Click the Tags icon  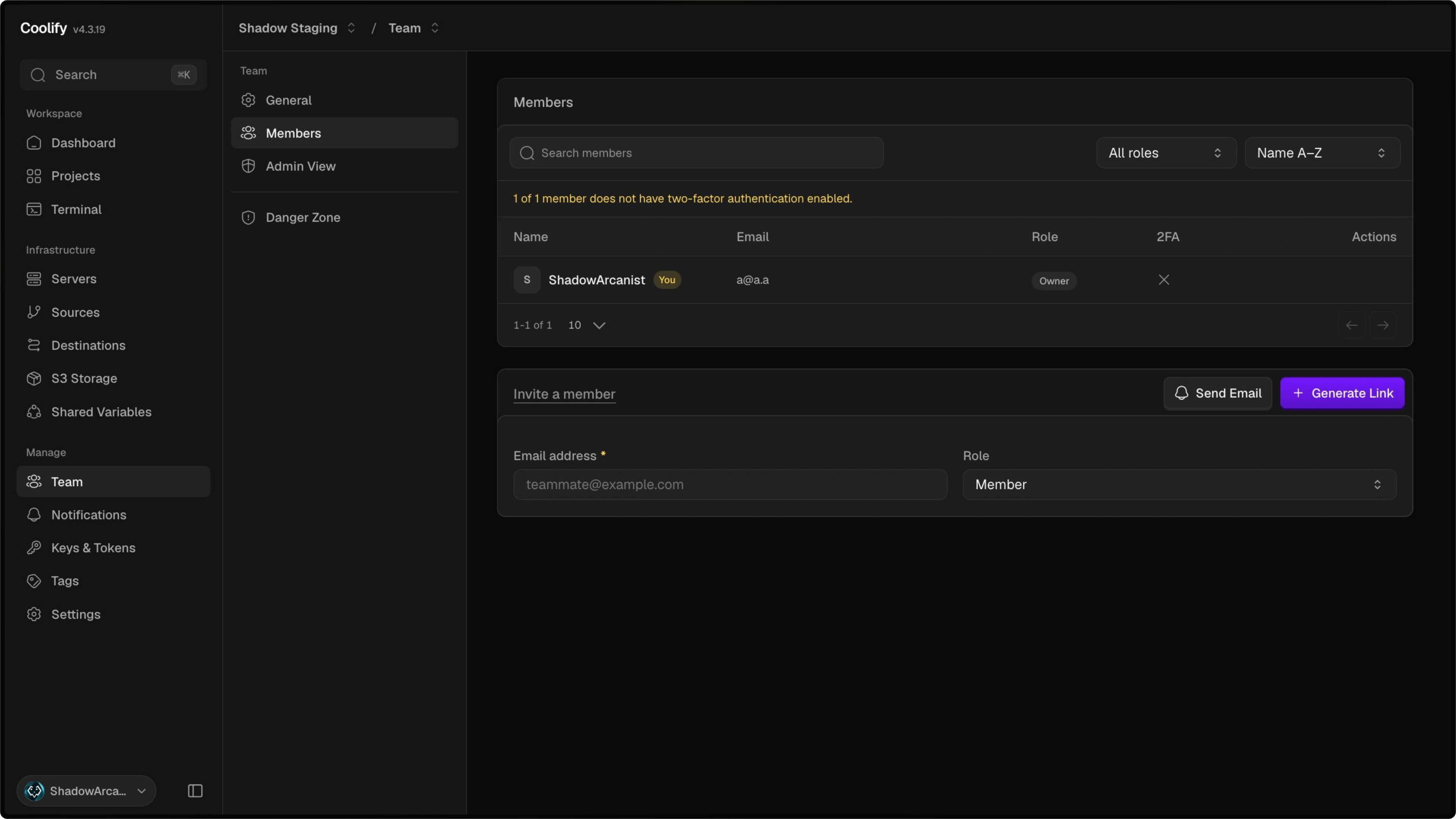34,581
